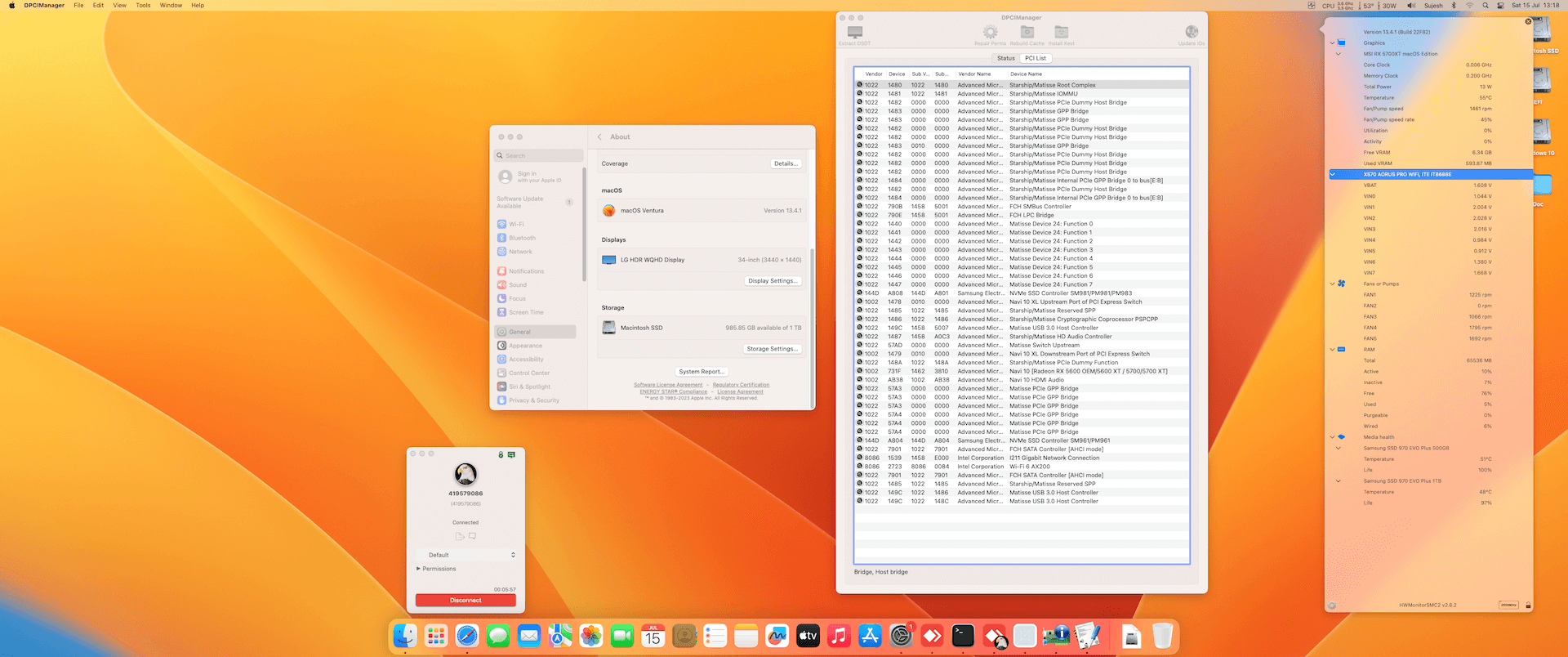Open Display Settings... in About pane
1568x657 pixels.
[773, 281]
